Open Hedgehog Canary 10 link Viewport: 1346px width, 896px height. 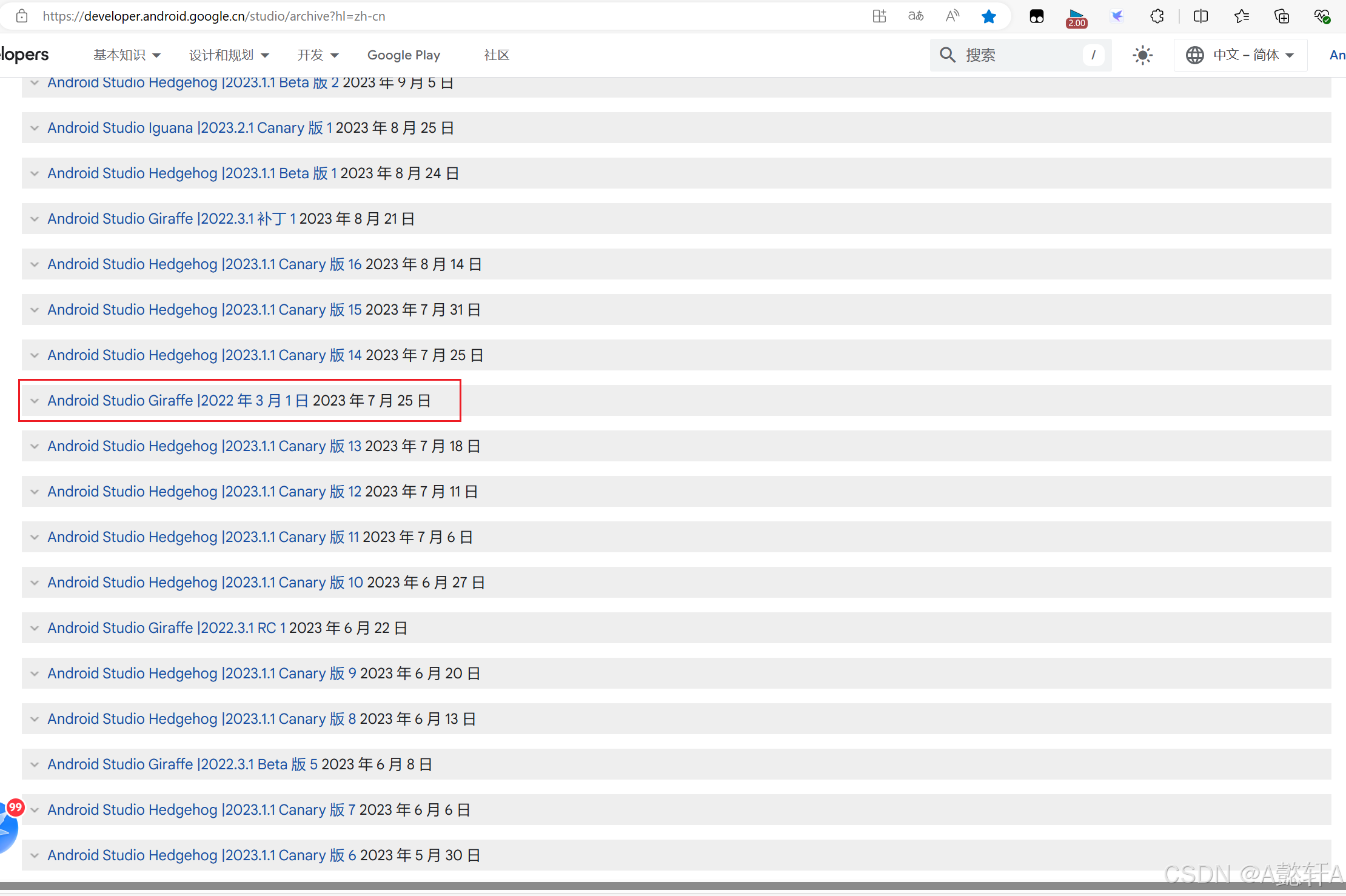206,583
